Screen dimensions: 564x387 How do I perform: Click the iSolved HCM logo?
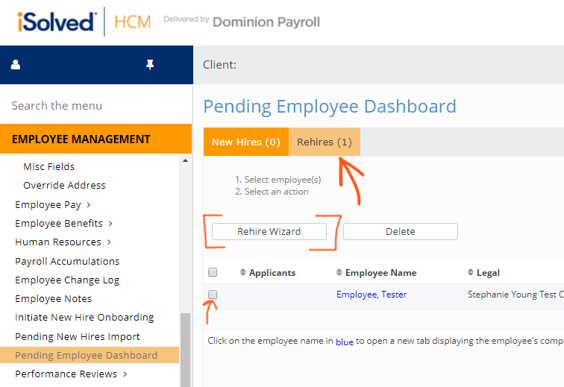click(84, 22)
